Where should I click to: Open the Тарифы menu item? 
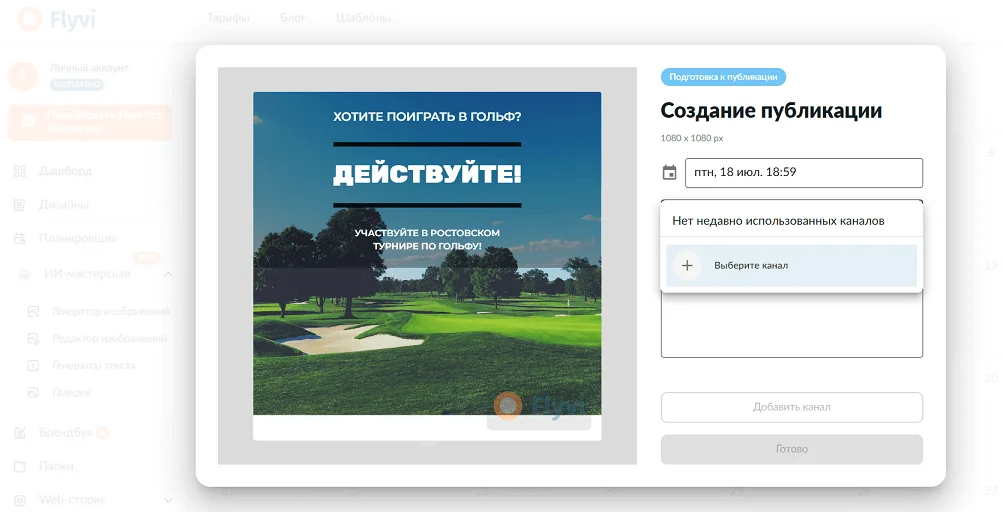click(x=228, y=18)
